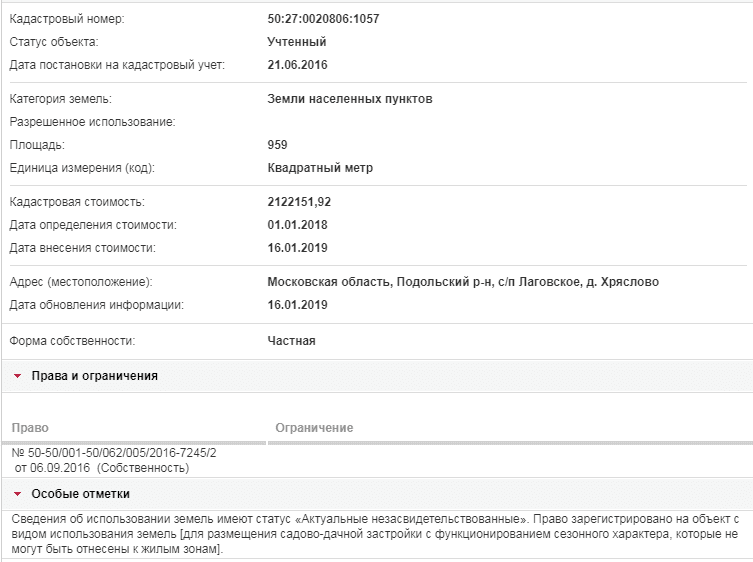753x562 pixels.
Task: Click the area value 959
Action: tap(277, 145)
